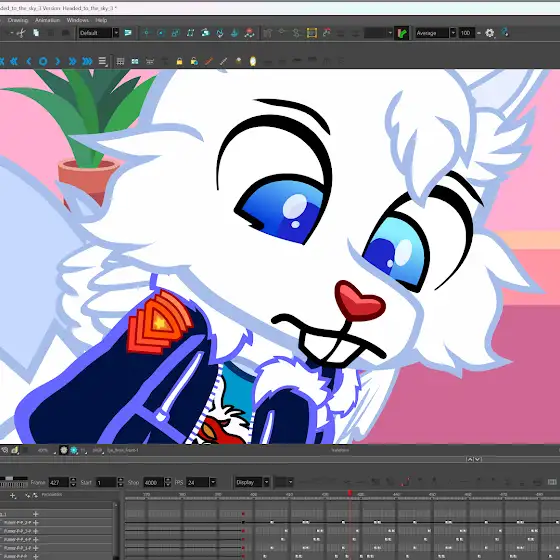Click the yellow locked padlock icon
Screen dimensions: 560x560
tap(179, 61)
